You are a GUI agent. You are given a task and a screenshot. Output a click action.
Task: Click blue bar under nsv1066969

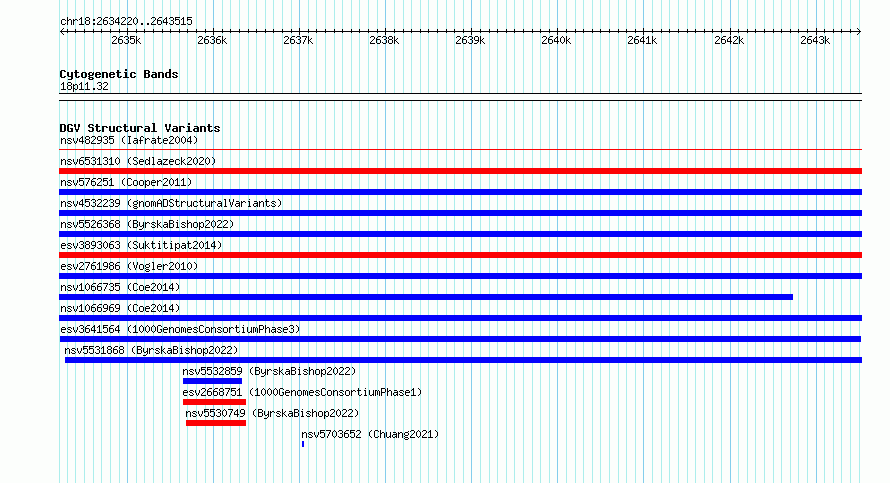460,318
